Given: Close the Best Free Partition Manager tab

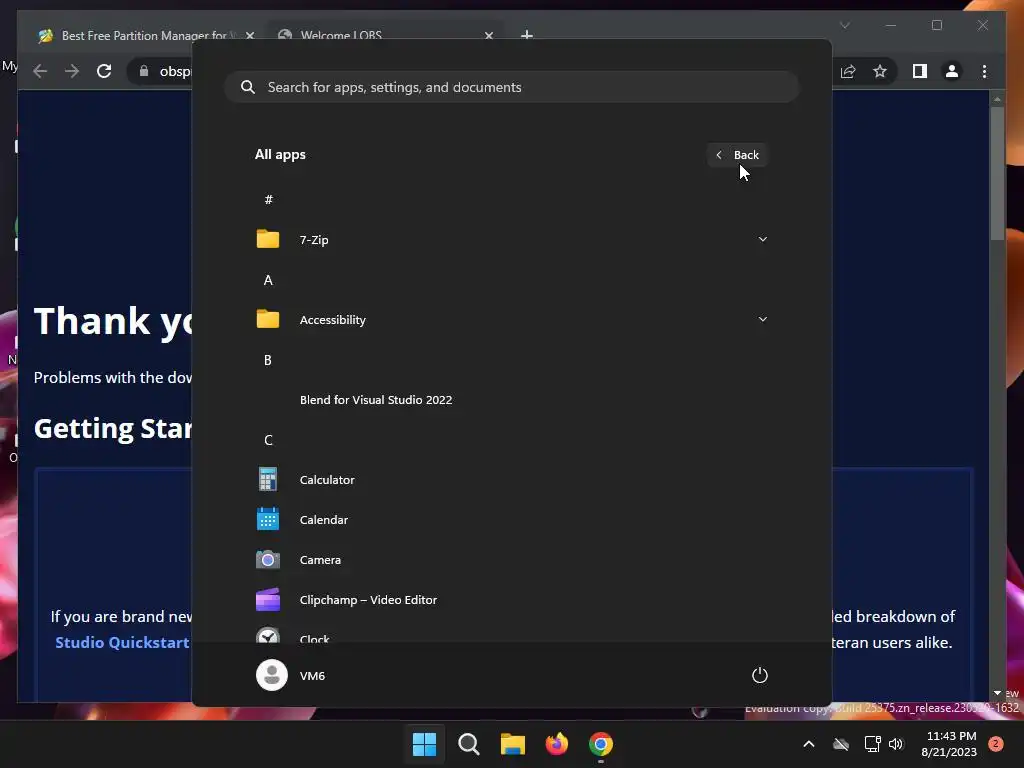Looking at the screenshot, I should point(249,35).
